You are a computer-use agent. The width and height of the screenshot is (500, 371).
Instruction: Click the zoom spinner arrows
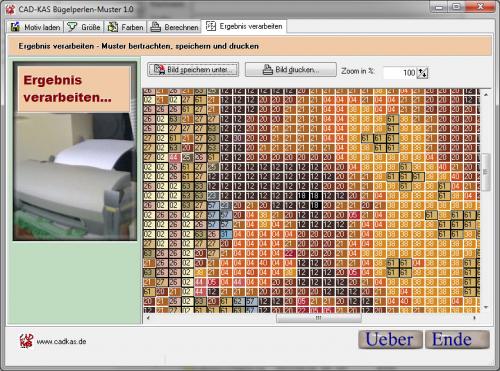[x=422, y=73]
